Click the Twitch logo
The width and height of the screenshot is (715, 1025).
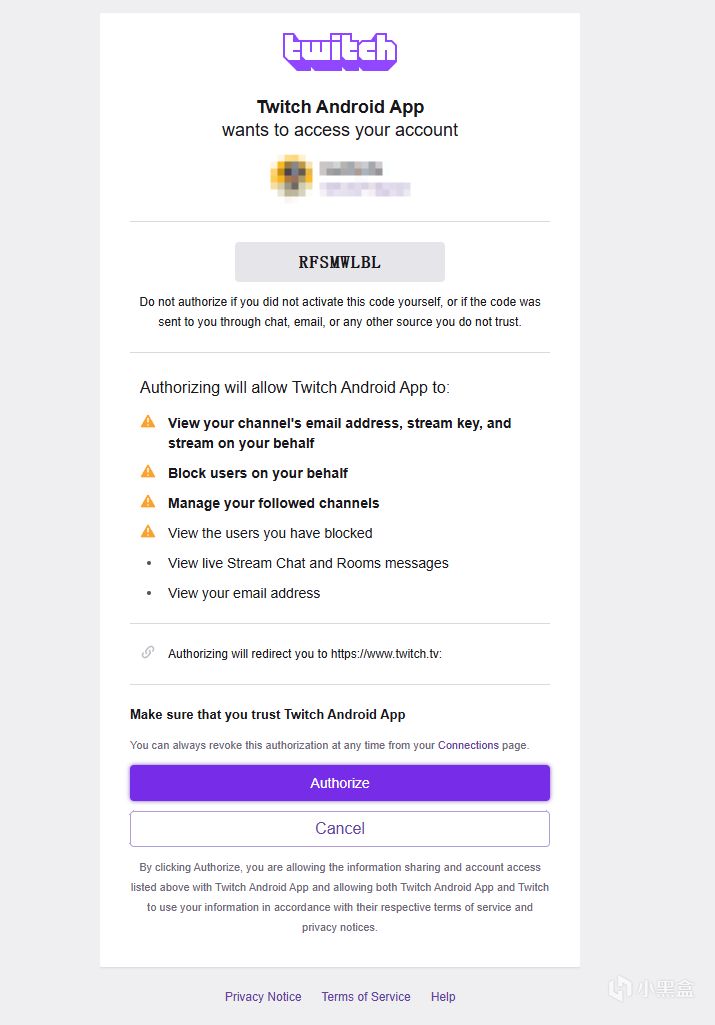pyautogui.click(x=340, y=52)
